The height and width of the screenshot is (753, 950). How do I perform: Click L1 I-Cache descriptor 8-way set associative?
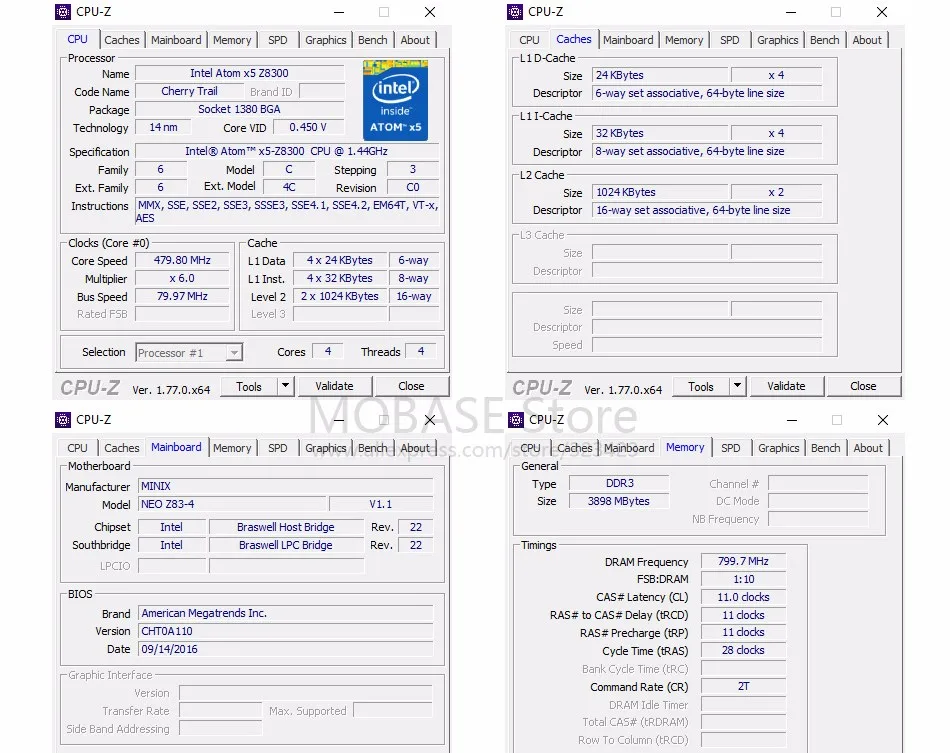tap(707, 151)
